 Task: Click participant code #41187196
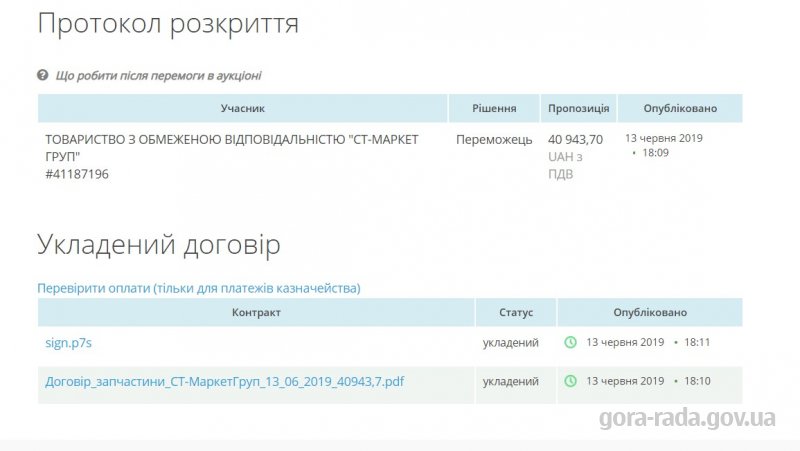77,174
